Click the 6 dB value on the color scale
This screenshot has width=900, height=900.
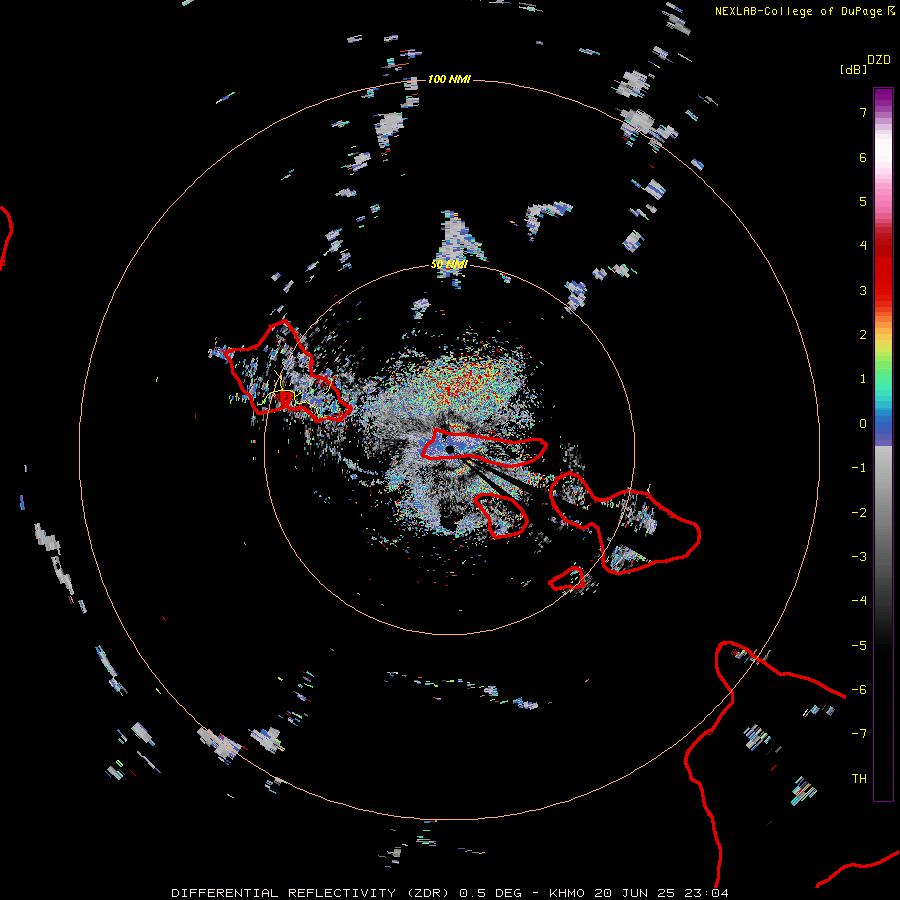click(x=862, y=157)
